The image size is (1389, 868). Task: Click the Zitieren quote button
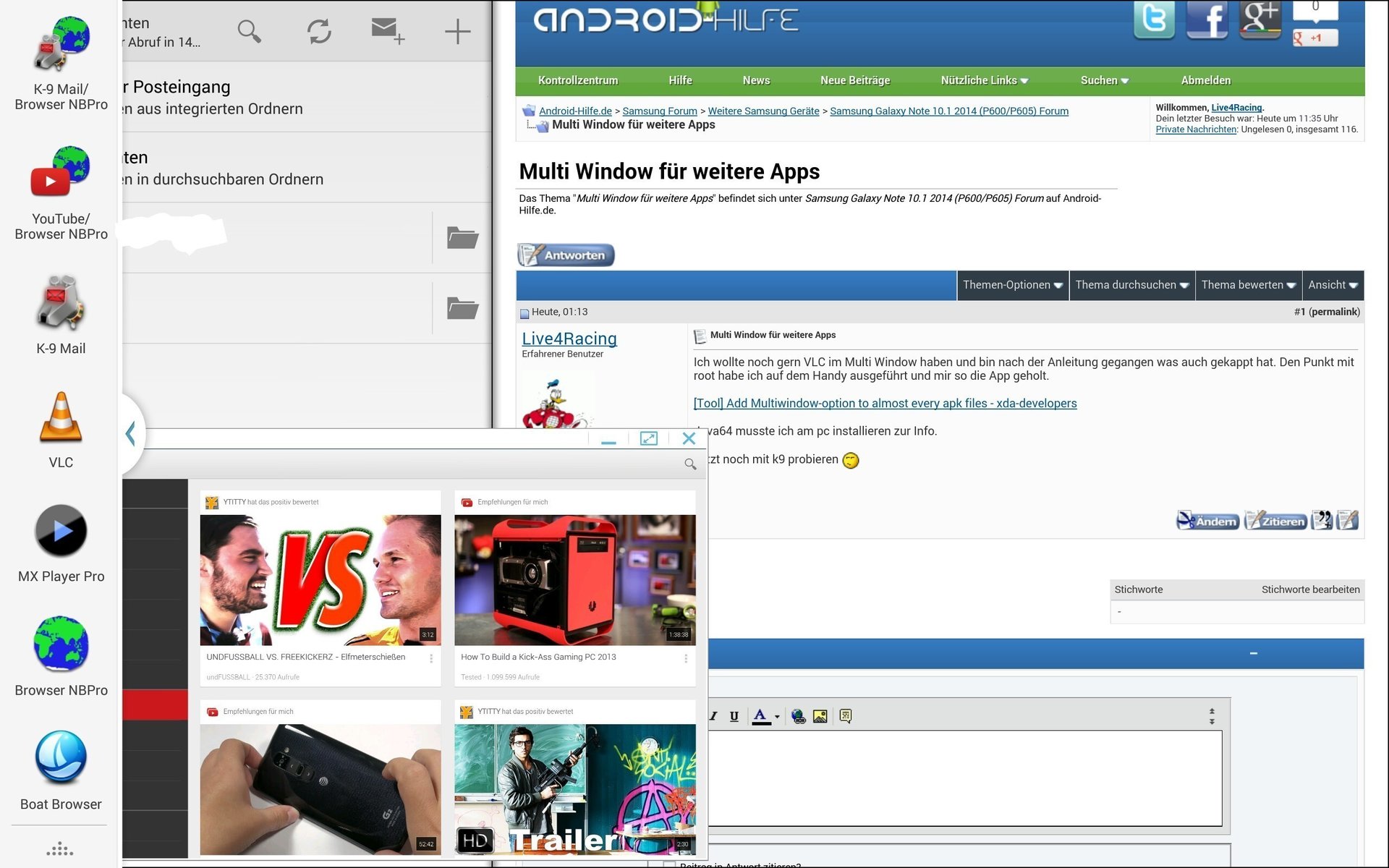pyautogui.click(x=1275, y=521)
